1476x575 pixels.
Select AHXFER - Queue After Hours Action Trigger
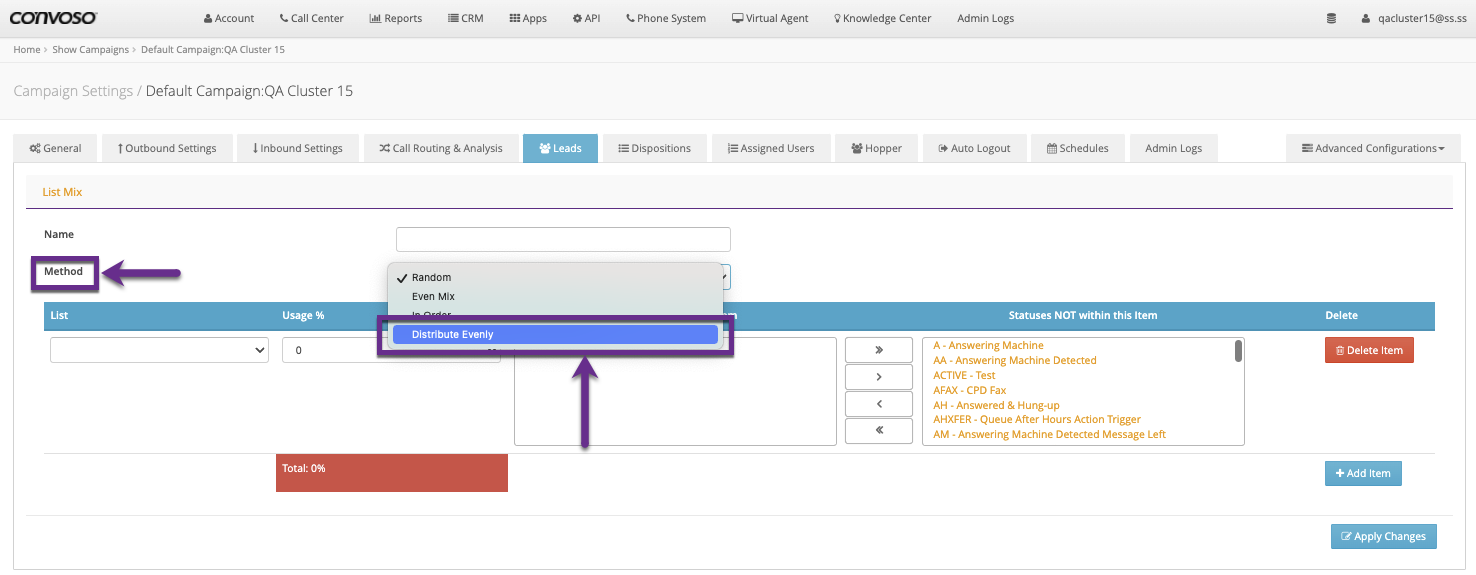[1037, 419]
